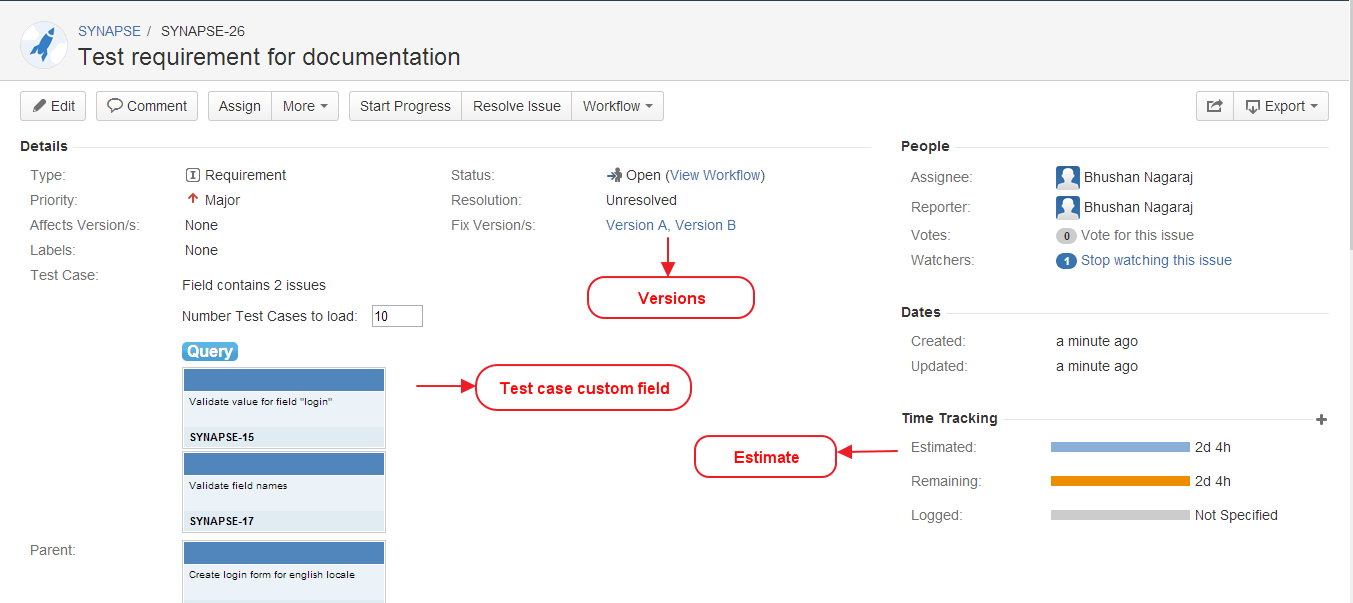Click the Major priority arrow icon

pos(193,200)
